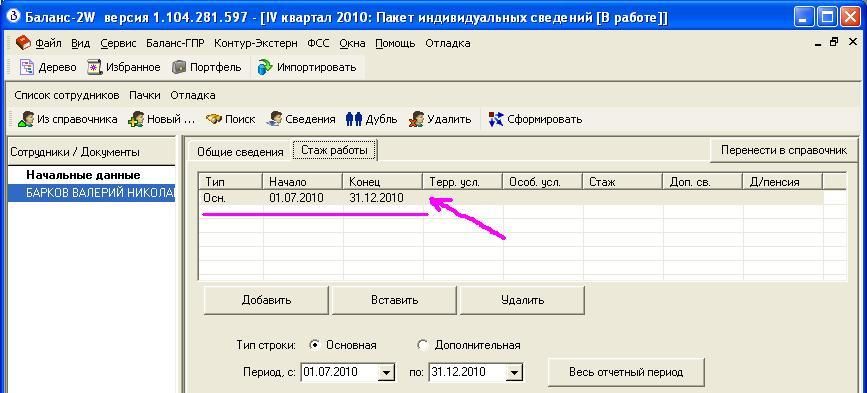
Task: Open Сведения from the employee toolbar
Action: tap(301, 119)
